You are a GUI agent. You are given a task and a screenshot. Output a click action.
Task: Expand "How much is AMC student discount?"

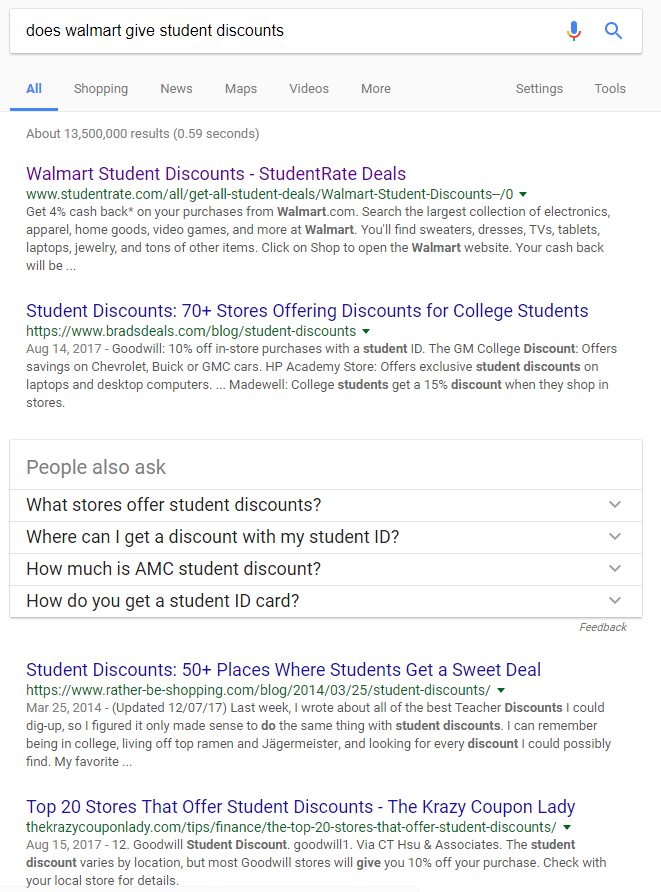coord(326,569)
